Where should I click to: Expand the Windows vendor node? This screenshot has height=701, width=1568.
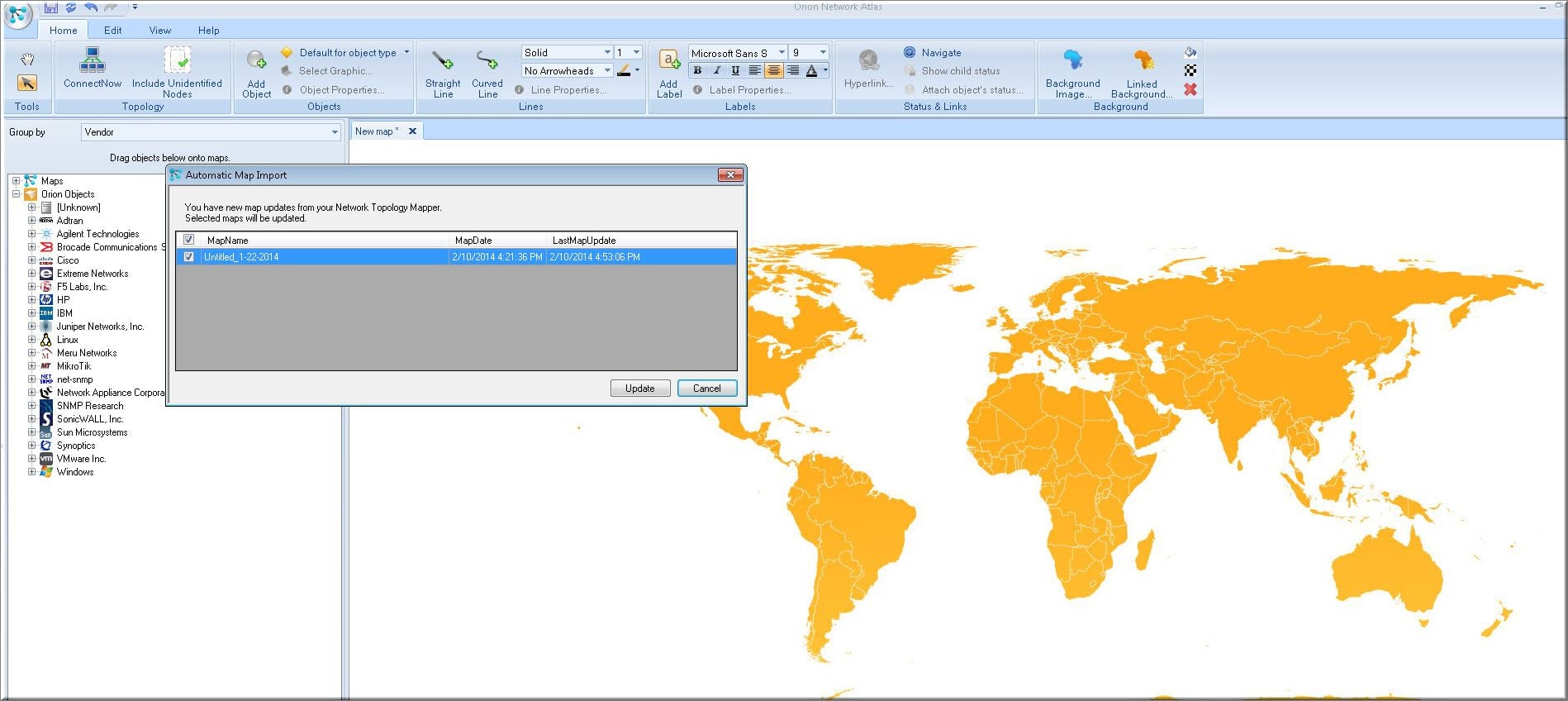point(31,472)
